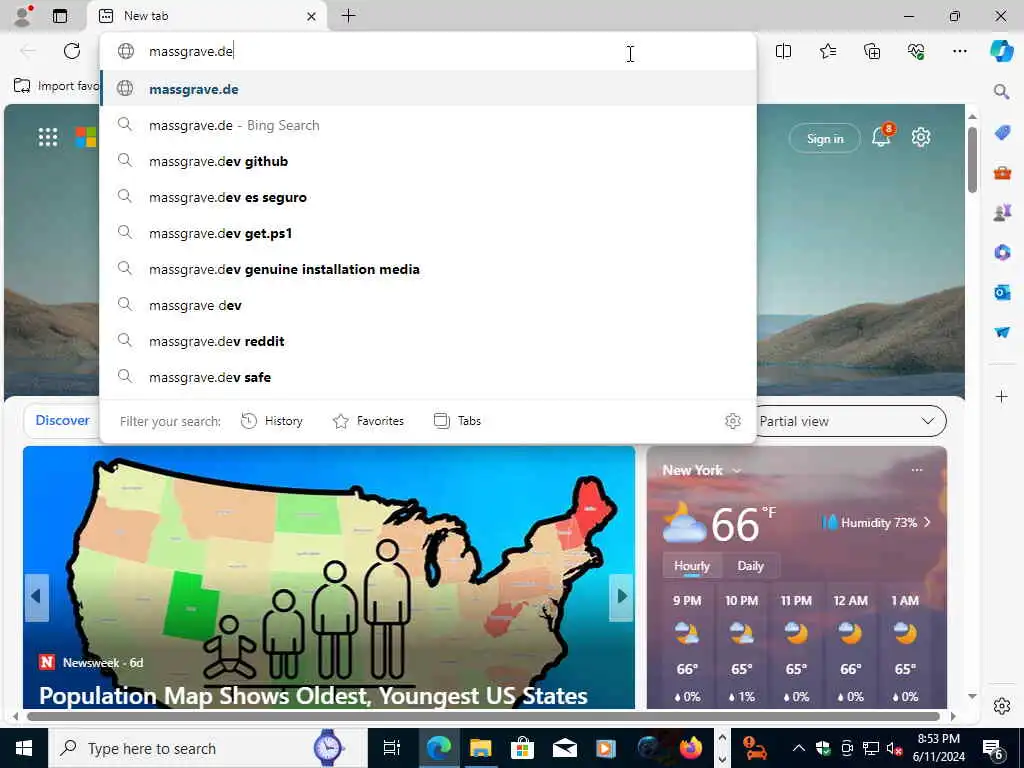
Task: Click the address bar text field
Action: tap(428, 51)
